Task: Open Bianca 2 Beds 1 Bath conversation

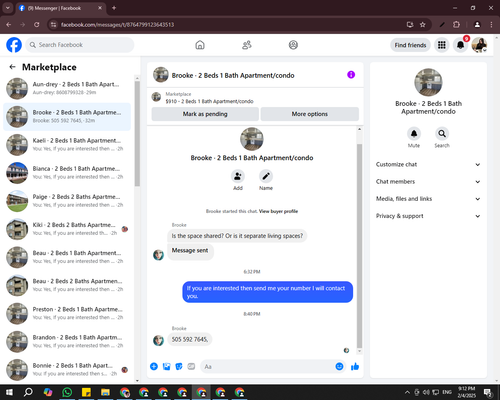Action: click(67, 173)
